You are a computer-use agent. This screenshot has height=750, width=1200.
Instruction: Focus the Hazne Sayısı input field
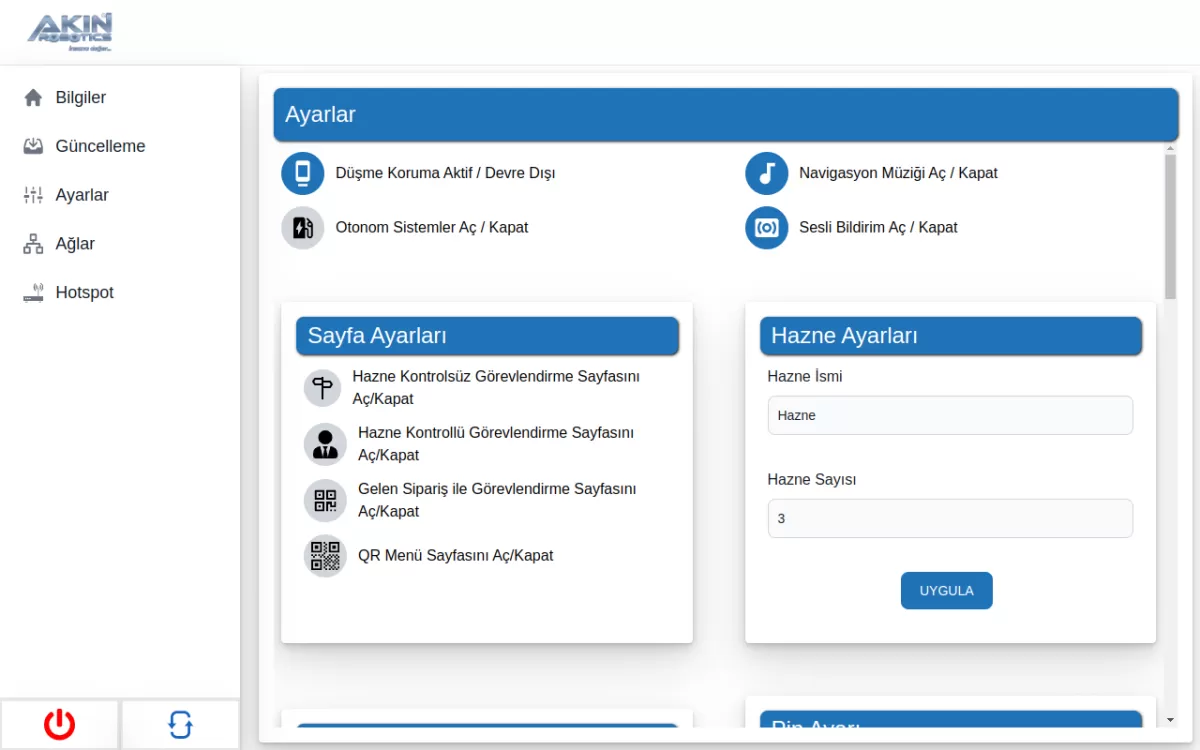pos(950,519)
